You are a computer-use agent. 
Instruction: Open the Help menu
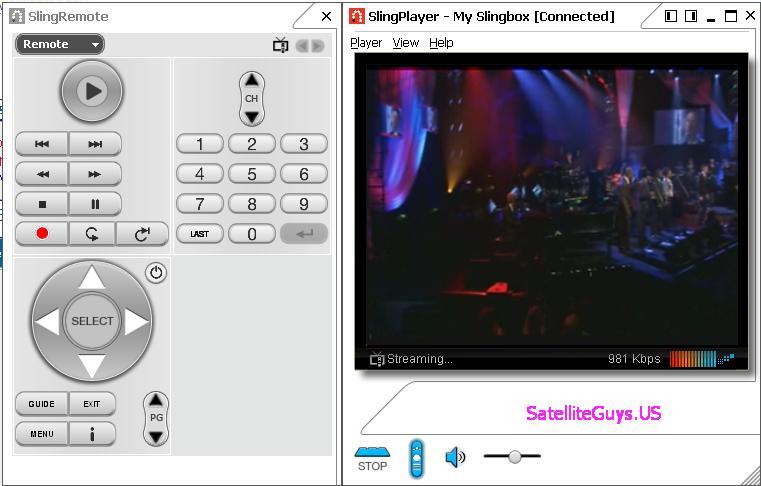click(441, 43)
